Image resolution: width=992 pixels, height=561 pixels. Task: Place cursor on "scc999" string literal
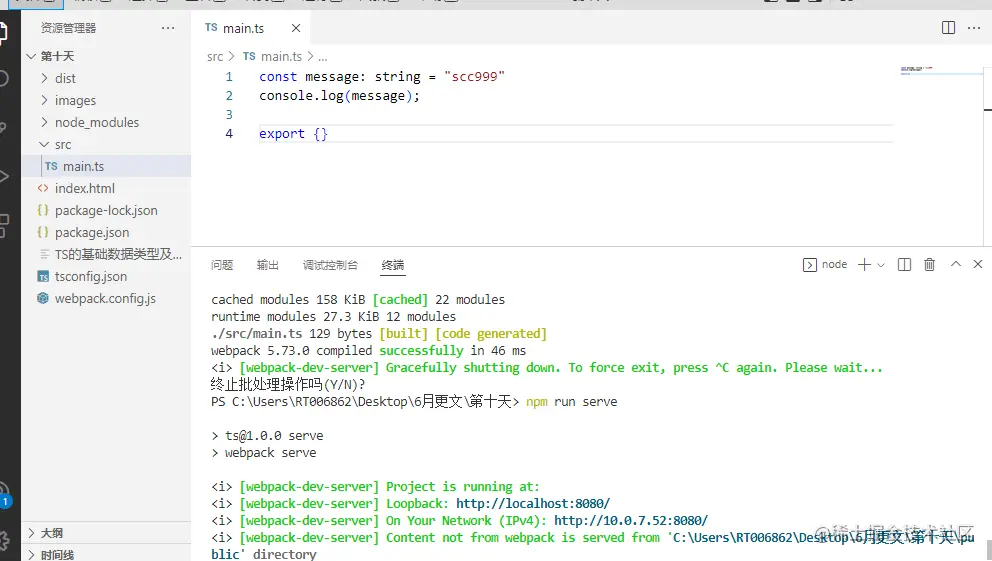[x=474, y=77]
